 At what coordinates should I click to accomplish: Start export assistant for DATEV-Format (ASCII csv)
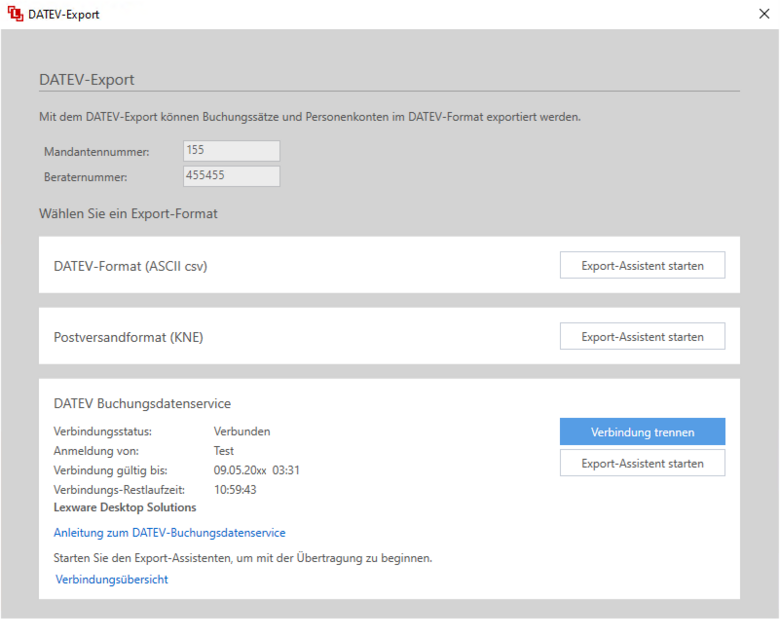(642, 265)
